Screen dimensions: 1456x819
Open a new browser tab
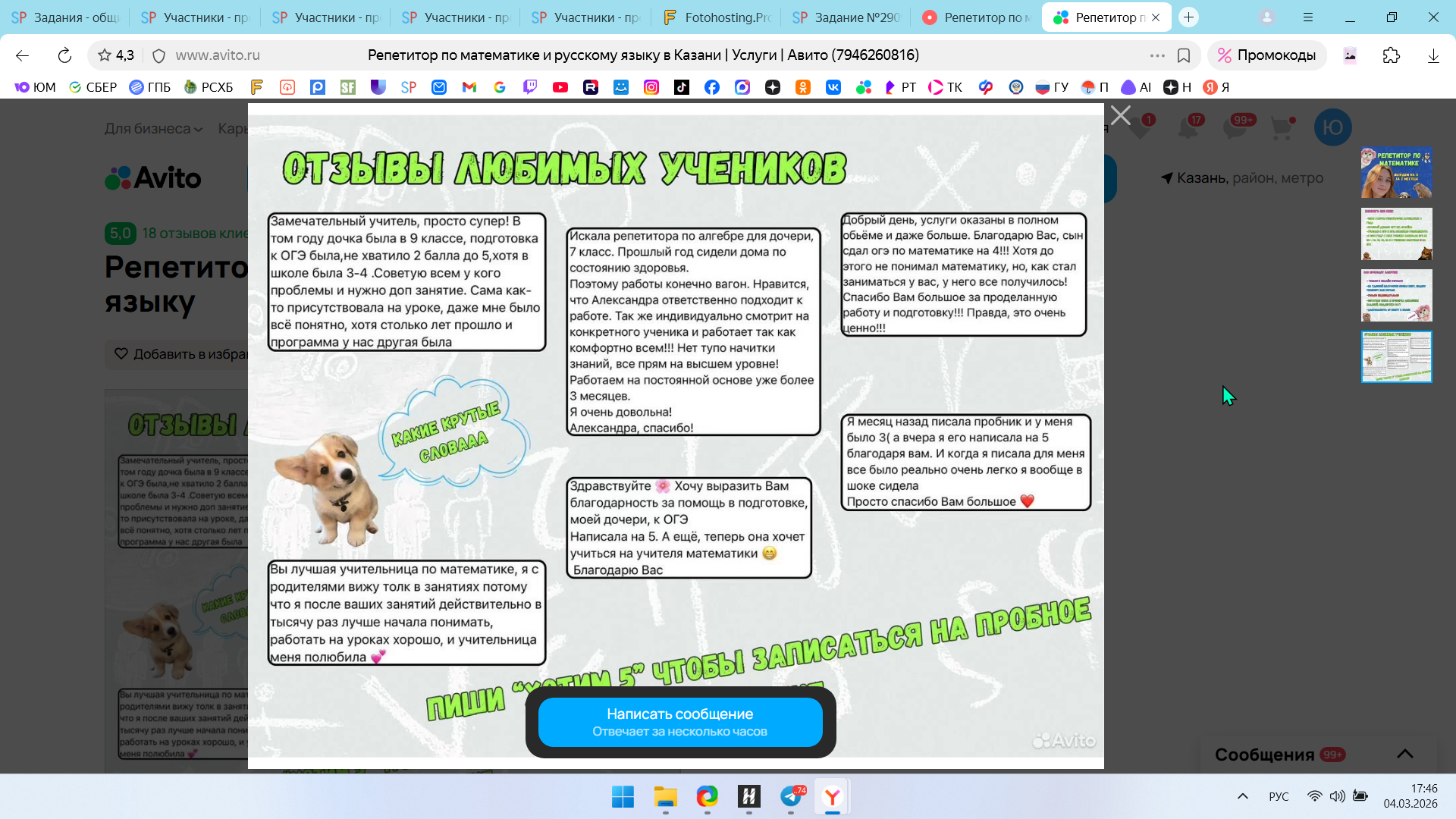(x=1188, y=17)
